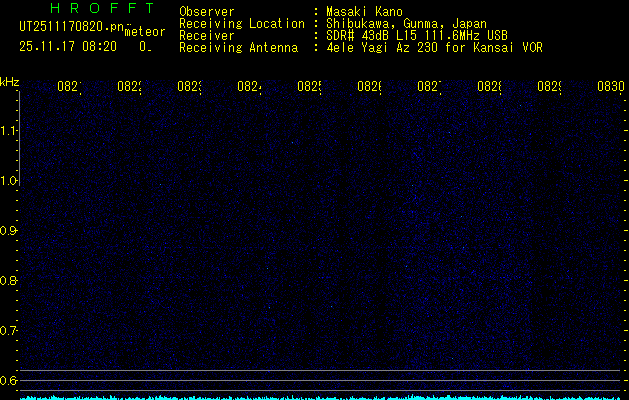Click the 0825 time marker
Image resolution: width=629 pixels, height=400 pixels.
point(309,86)
